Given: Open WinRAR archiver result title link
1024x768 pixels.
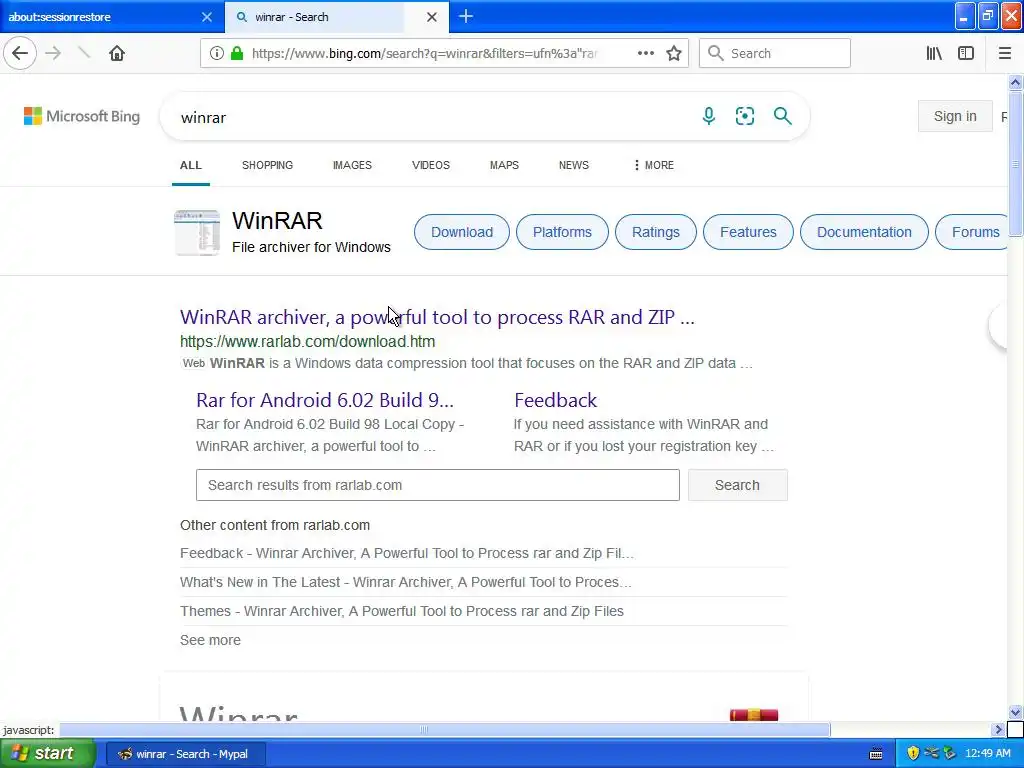Looking at the screenshot, I should 437,317.
